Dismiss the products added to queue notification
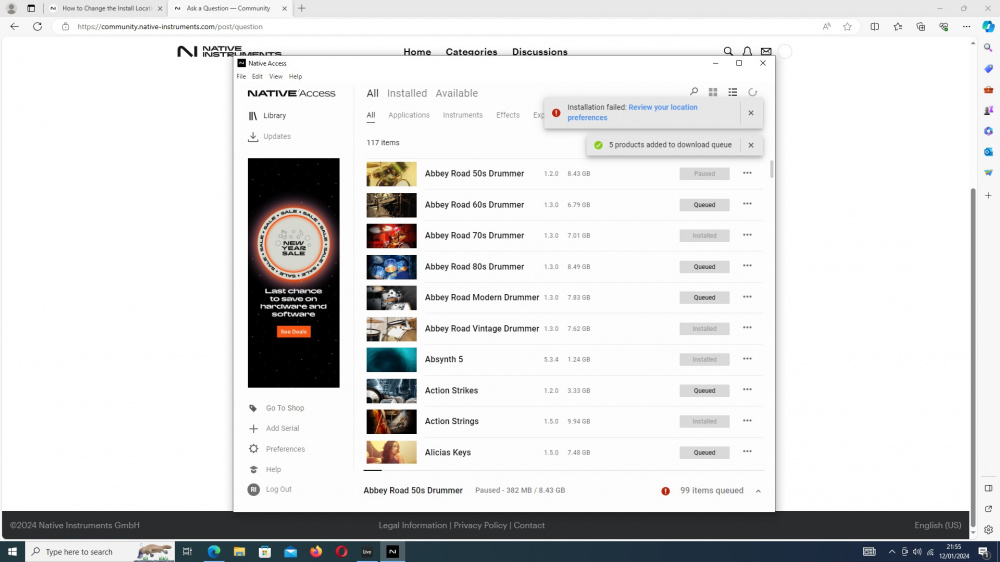Screen dimensions: 1000x562 click(751, 145)
